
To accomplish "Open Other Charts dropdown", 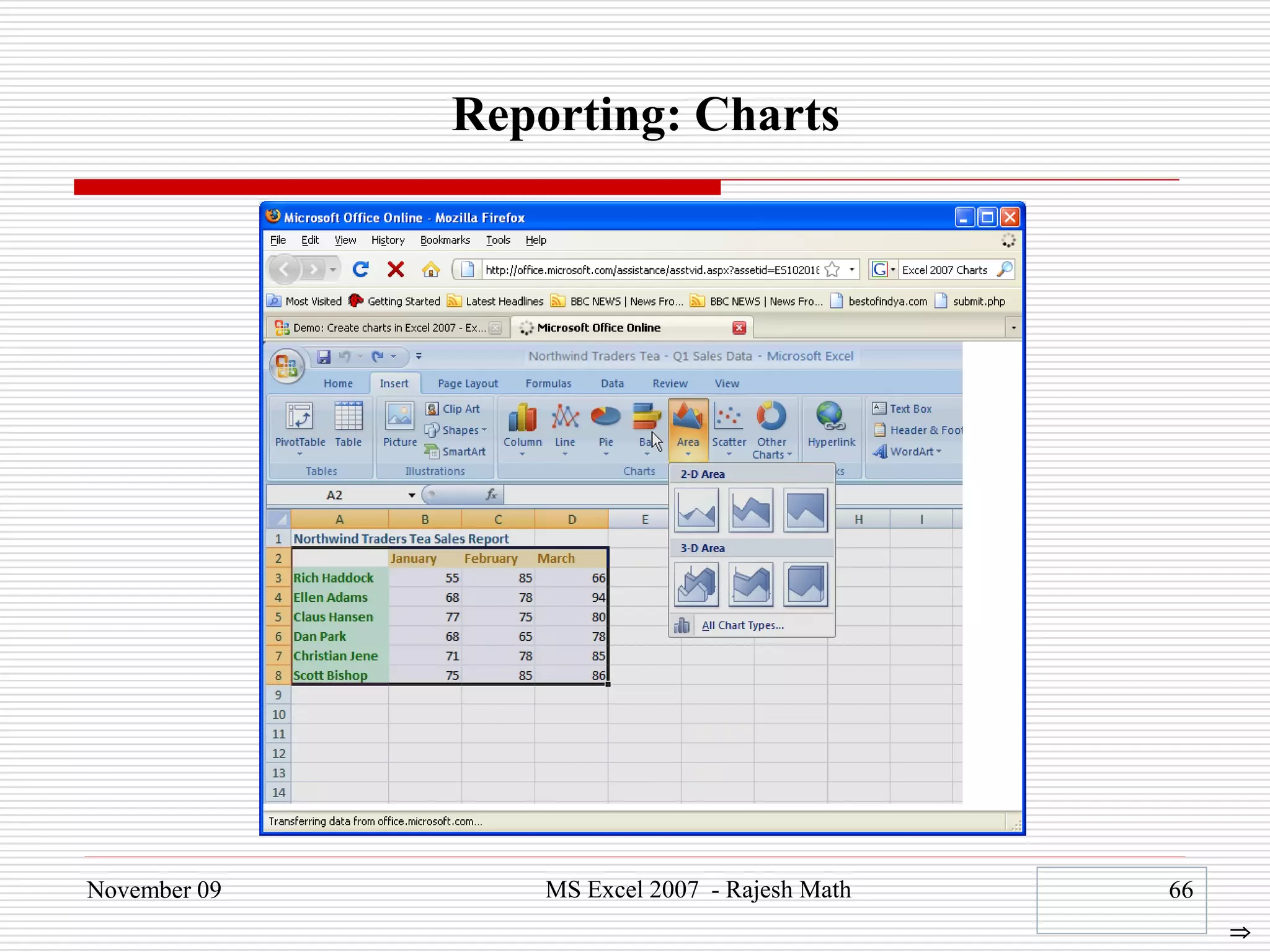I will [x=771, y=430].
